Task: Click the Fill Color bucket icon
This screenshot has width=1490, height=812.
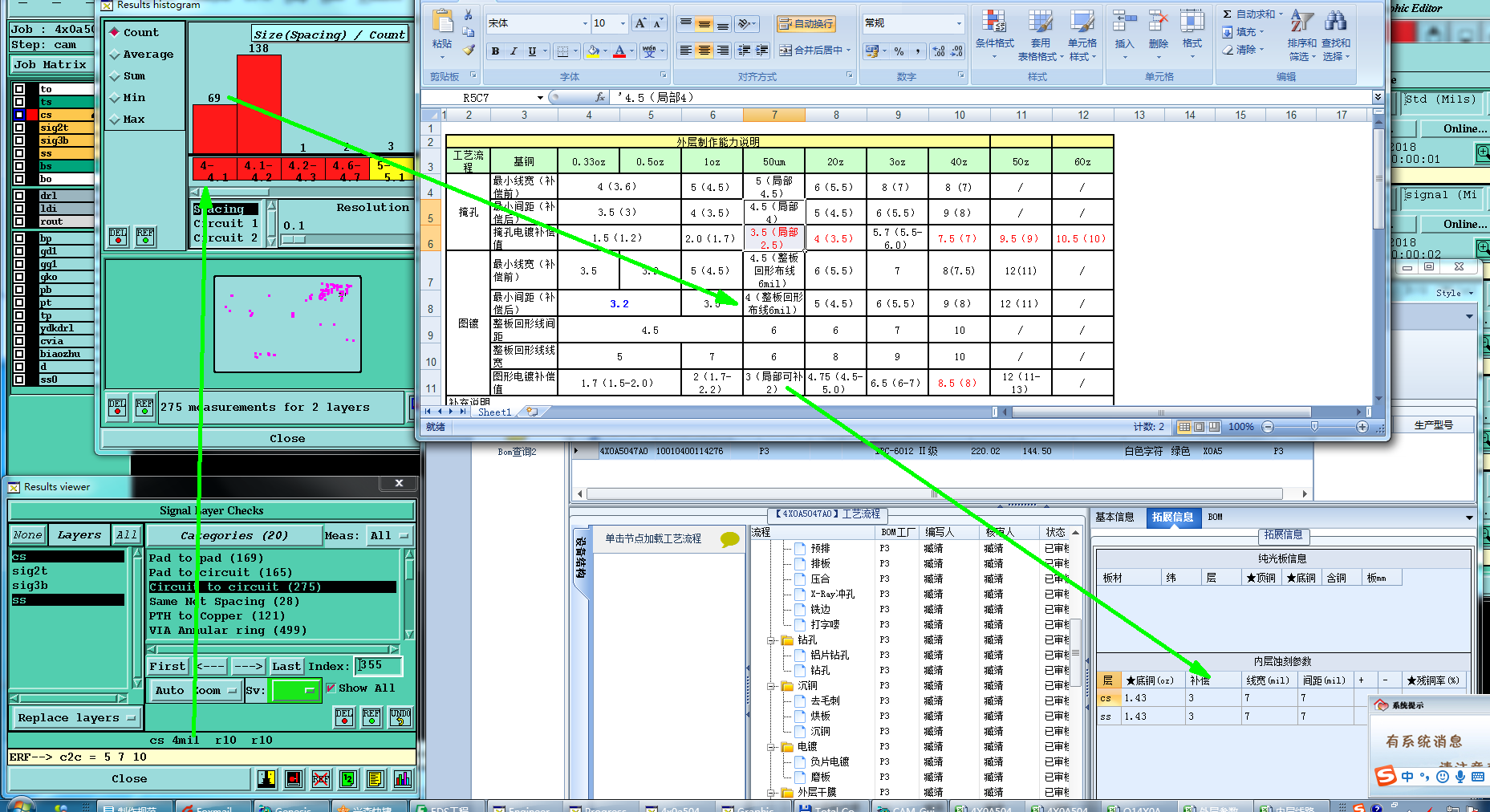Action: click(593, 51)
